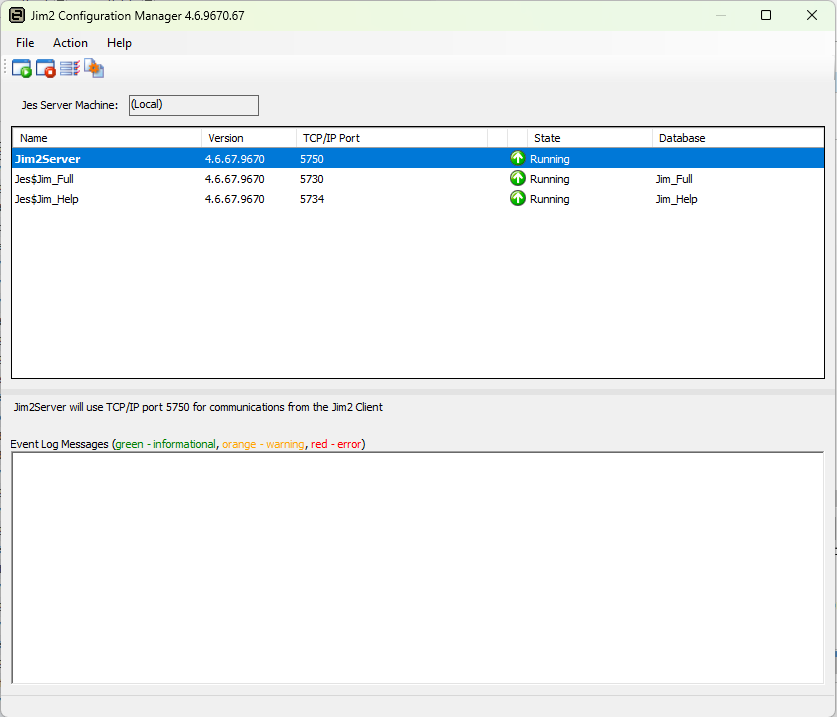Click inside the Event Log Messages box
Viewport: 837px width, 717px height.
pyautogui.click(x=417, y=566)
